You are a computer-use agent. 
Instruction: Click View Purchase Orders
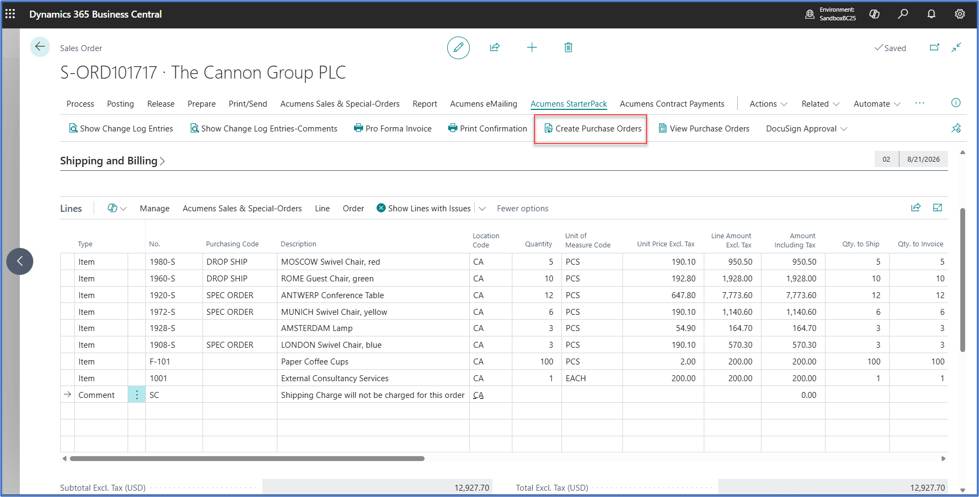coord(704,129)
